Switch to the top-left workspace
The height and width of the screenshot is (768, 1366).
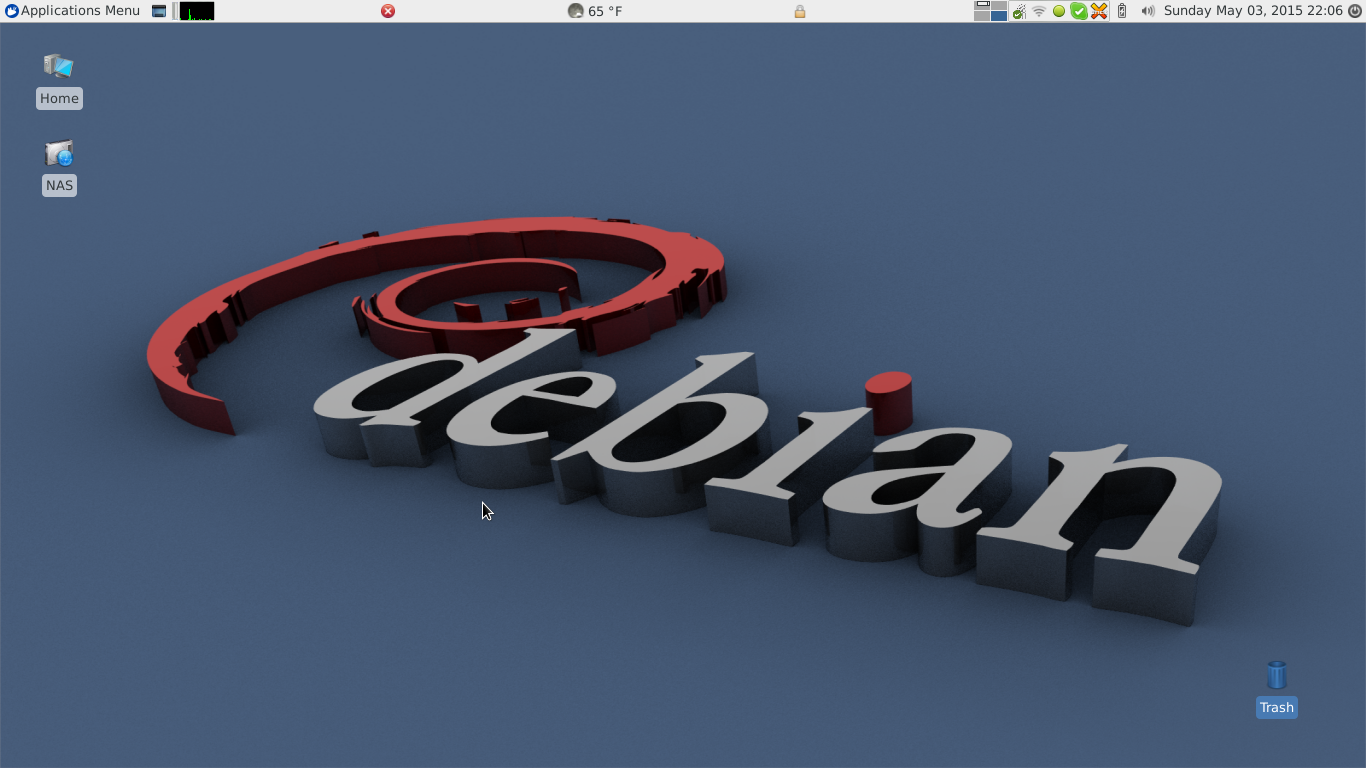[x=982, y=5]
